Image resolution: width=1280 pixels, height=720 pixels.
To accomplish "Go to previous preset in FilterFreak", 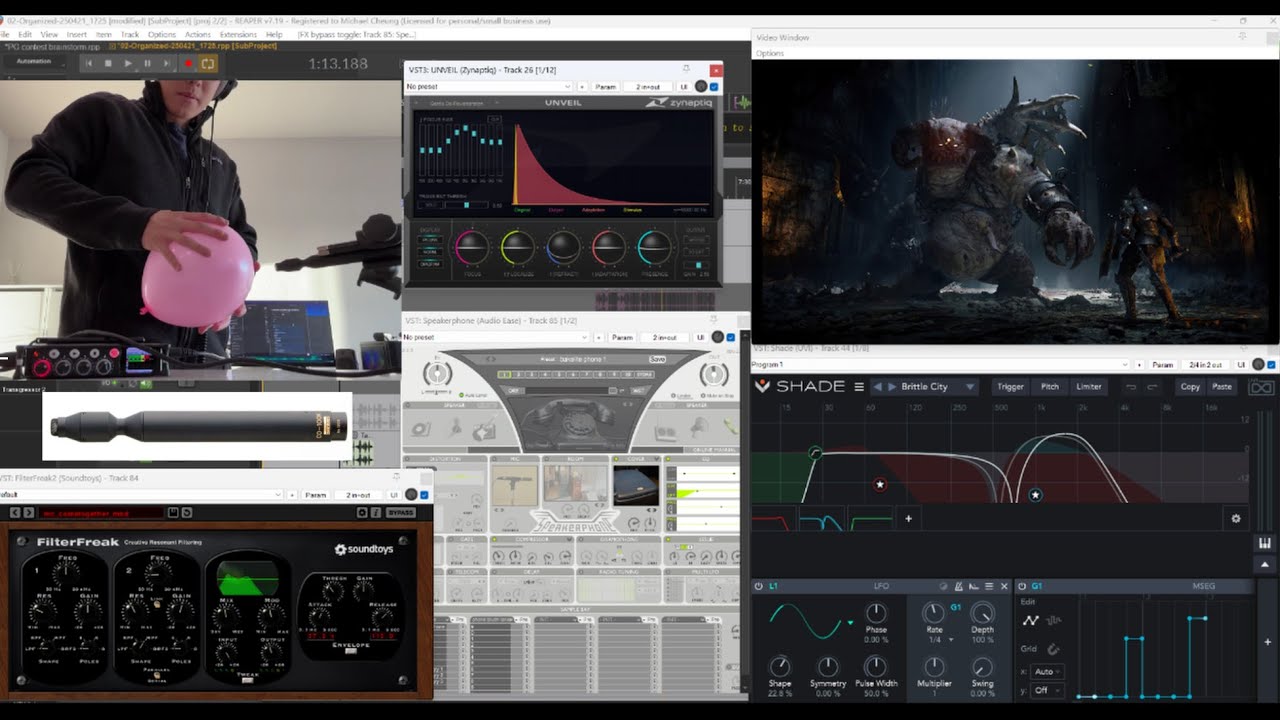I will pos(15,513).
